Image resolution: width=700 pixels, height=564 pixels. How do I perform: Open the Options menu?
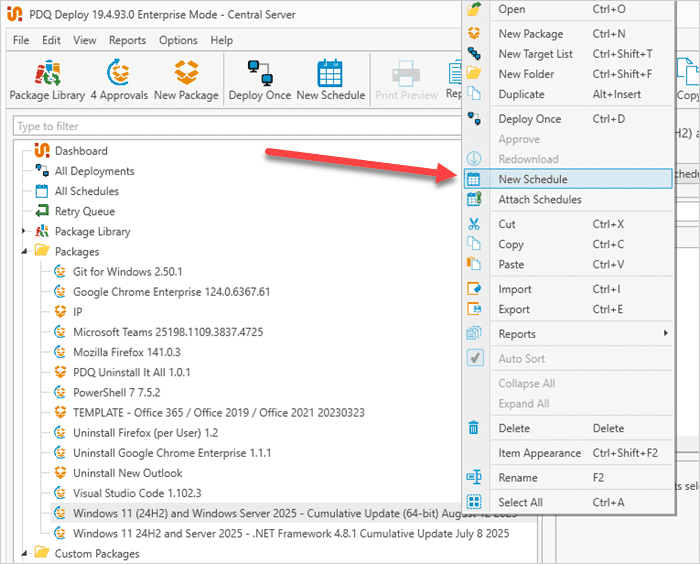point(178,40)
